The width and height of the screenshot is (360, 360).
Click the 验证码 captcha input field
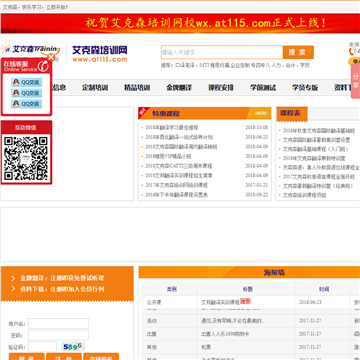tap(42, 347)
